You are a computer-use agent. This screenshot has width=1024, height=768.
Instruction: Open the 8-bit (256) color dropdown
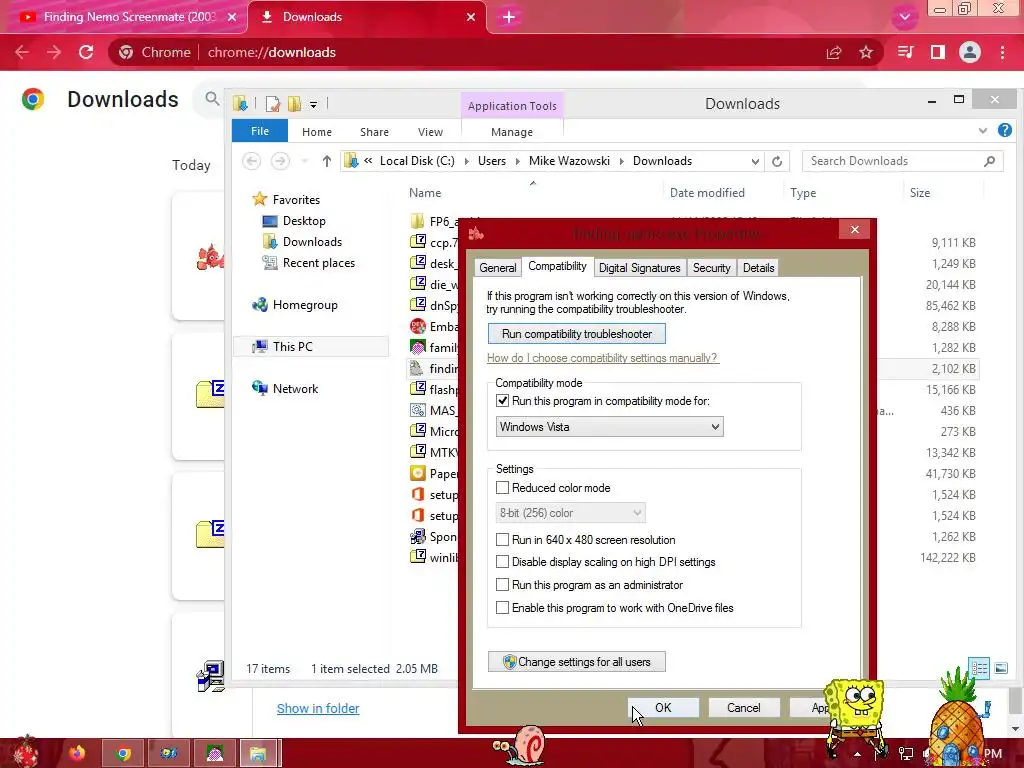coord(570,513)
